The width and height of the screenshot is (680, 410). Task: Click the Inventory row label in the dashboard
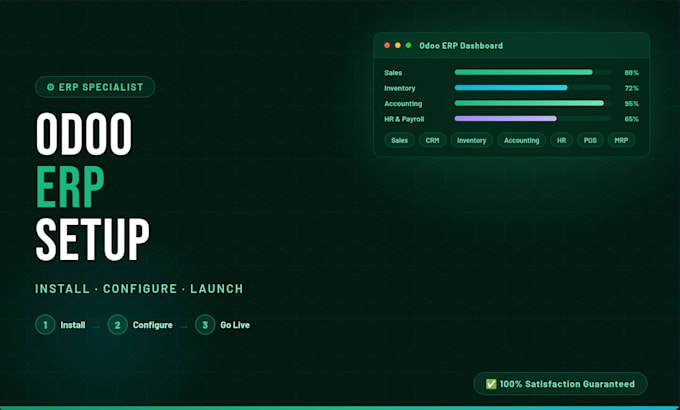(399, 88)
